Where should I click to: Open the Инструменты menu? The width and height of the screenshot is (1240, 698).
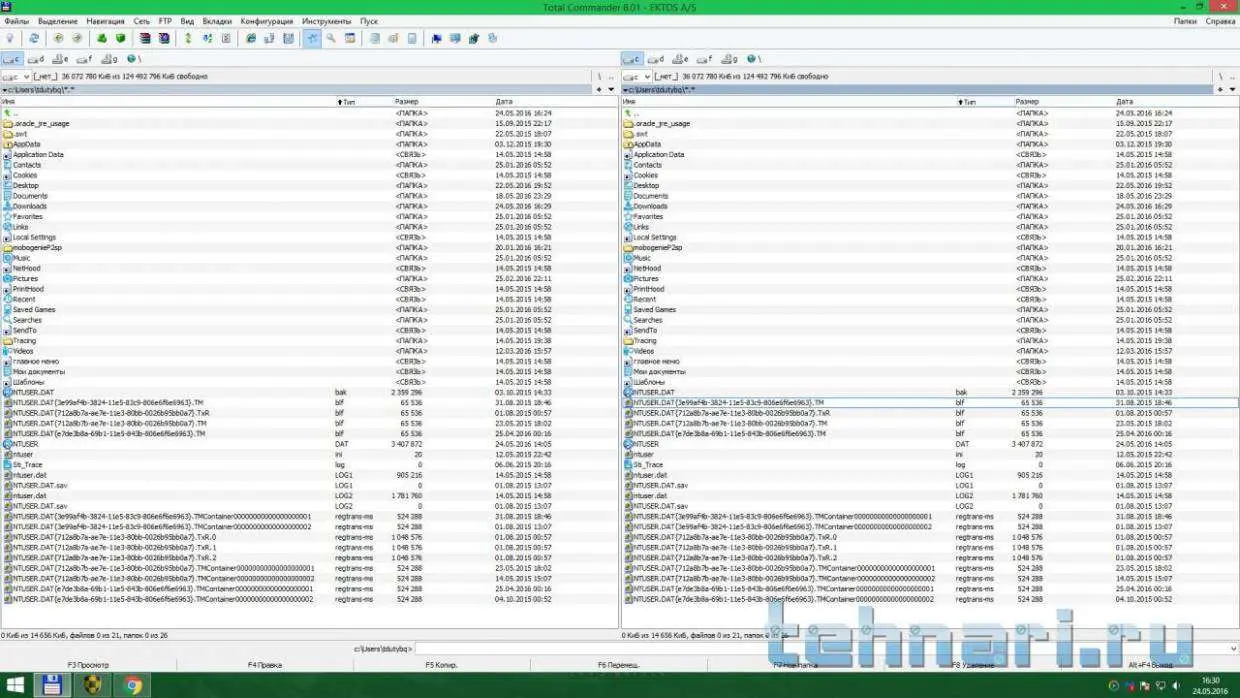coord(326,21)
